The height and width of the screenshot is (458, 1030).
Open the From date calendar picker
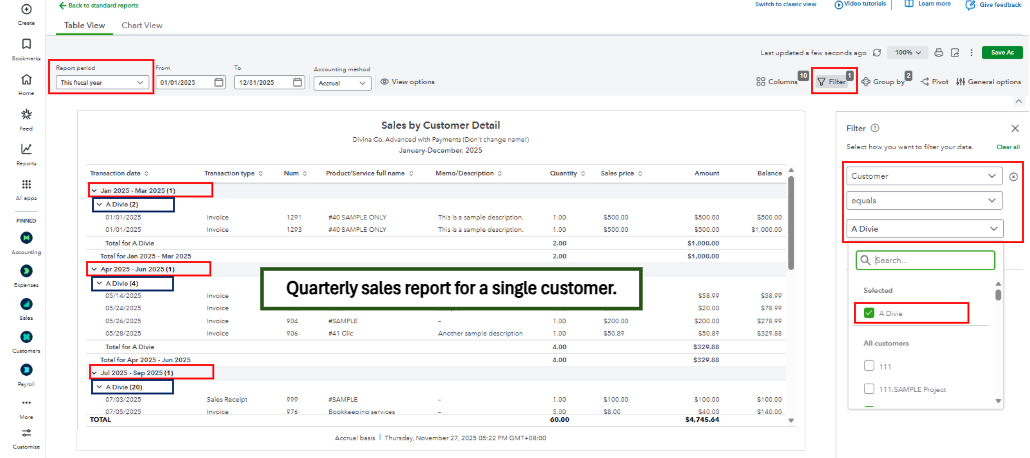[218, 83]
